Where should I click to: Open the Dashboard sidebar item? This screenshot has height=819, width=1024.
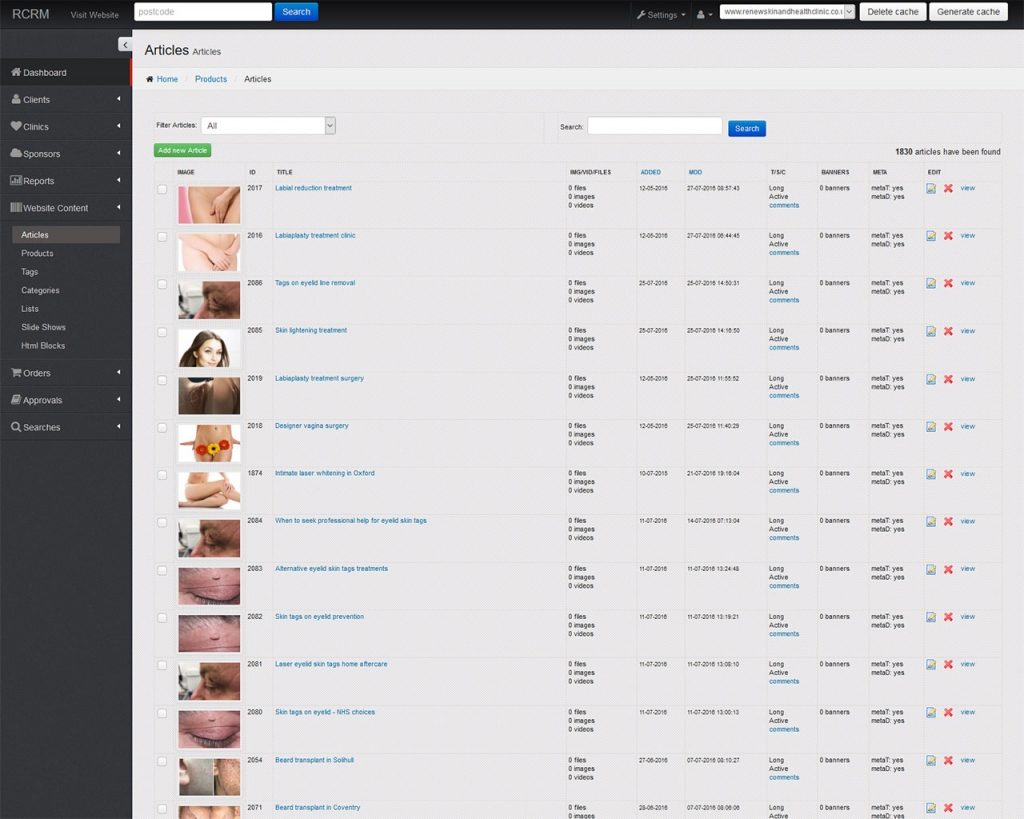pyautogui.click(x=65, y=72)
